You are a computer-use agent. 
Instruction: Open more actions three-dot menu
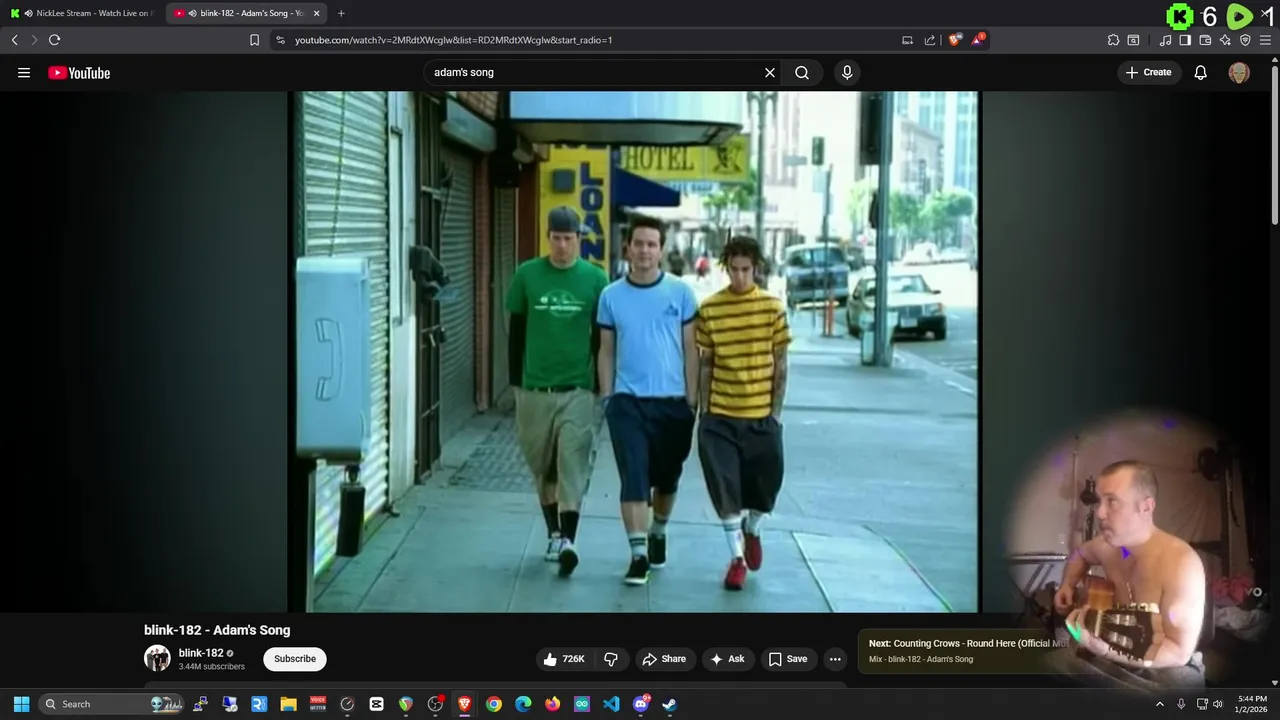coord(835,659)
